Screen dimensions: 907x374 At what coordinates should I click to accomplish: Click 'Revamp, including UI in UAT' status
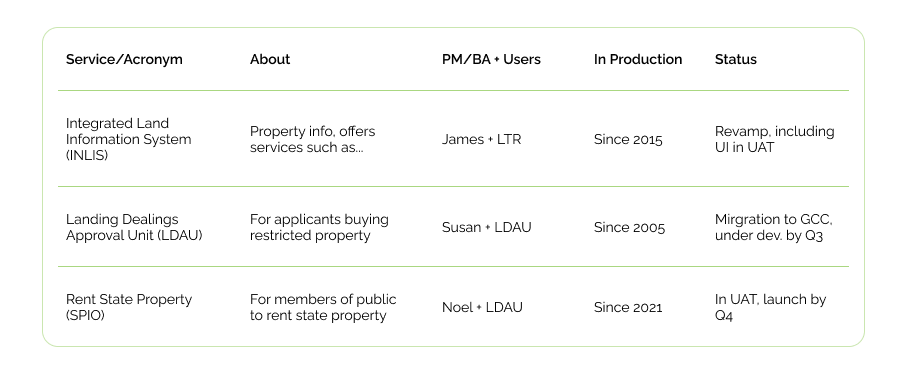(x=775, y=139)
